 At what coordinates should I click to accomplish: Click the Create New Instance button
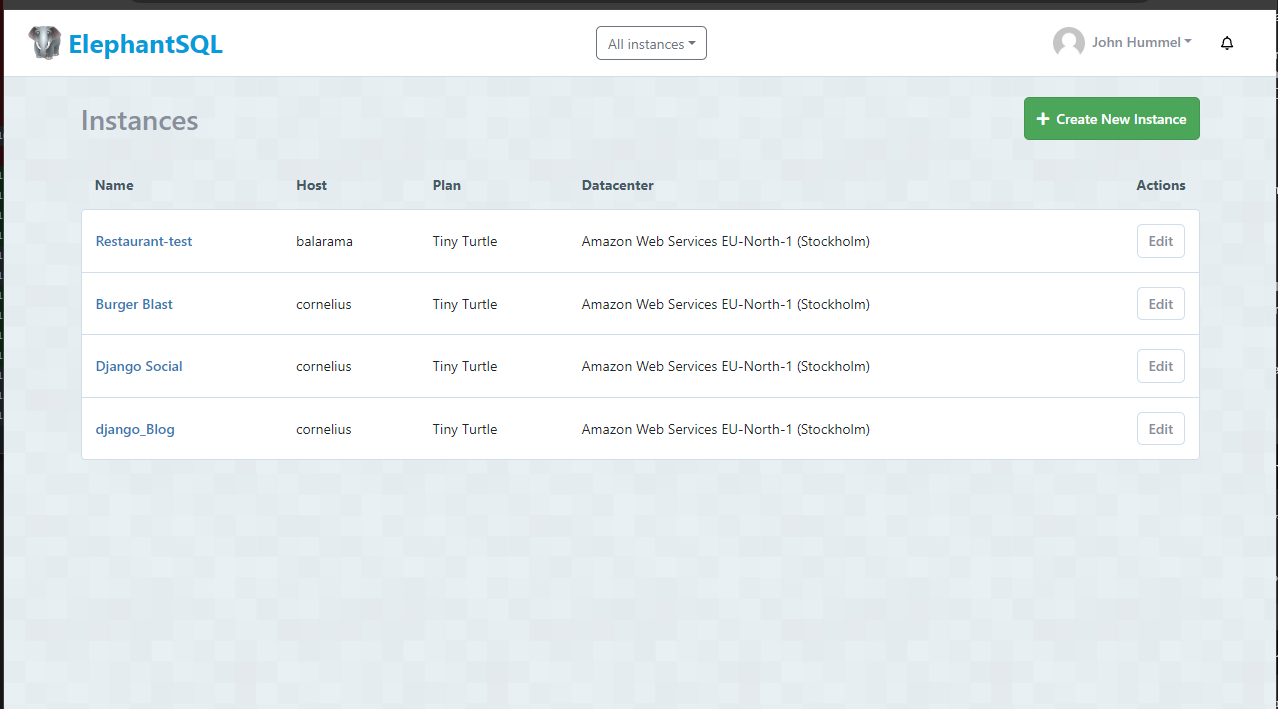(x=1111, y=119)
